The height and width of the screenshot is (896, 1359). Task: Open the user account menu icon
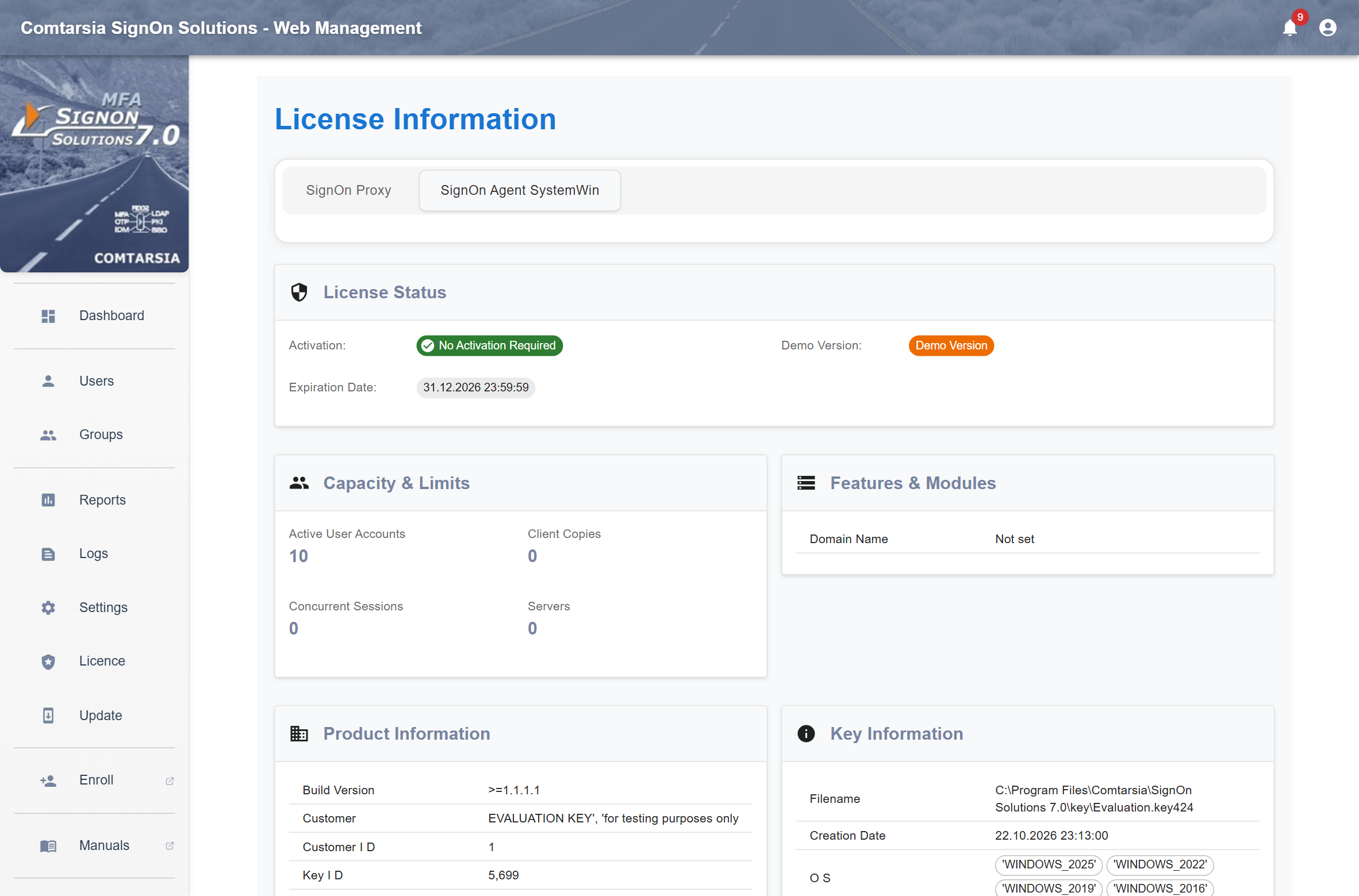point(1327,28)
